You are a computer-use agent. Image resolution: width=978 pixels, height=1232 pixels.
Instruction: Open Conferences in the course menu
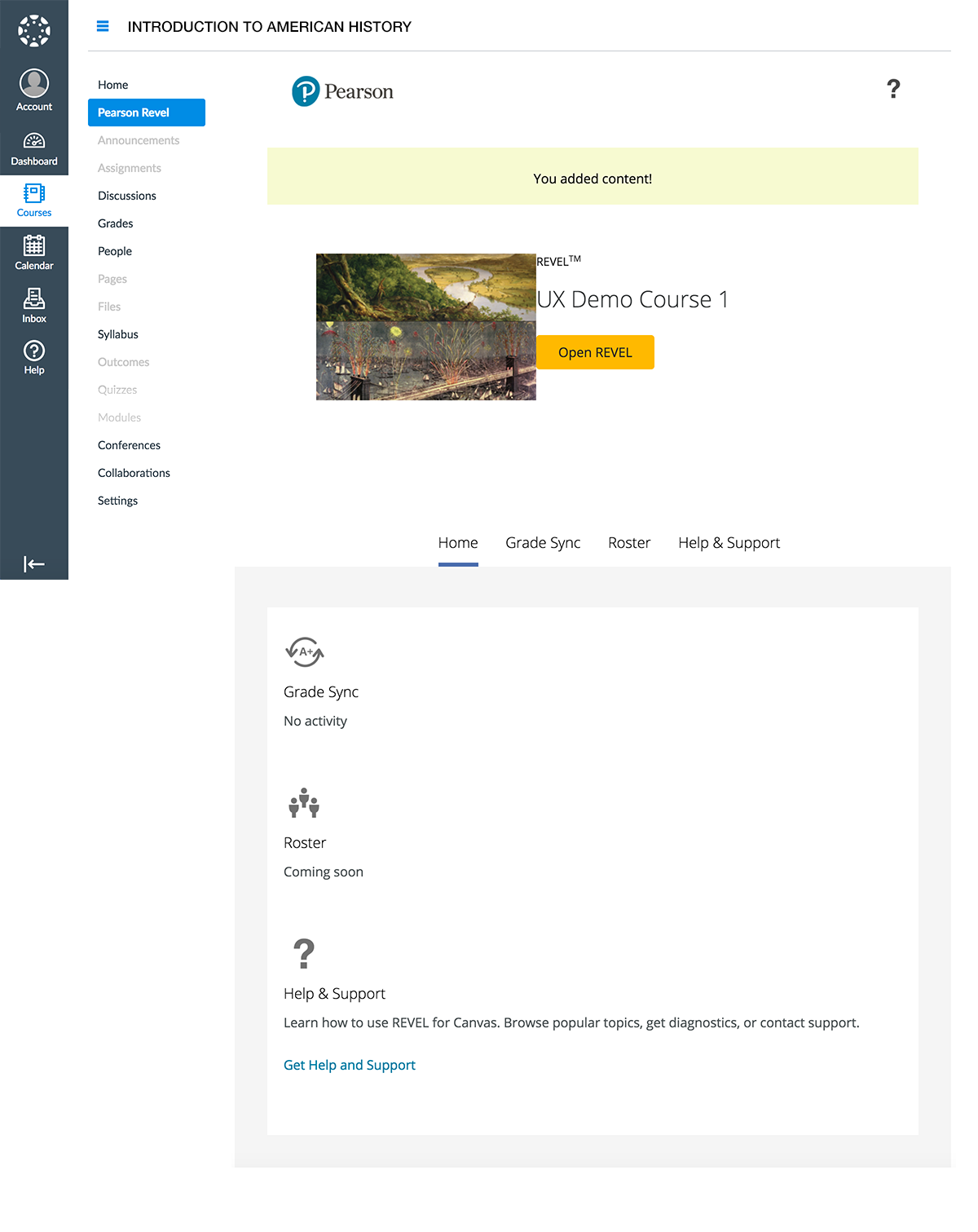(130, 445)
